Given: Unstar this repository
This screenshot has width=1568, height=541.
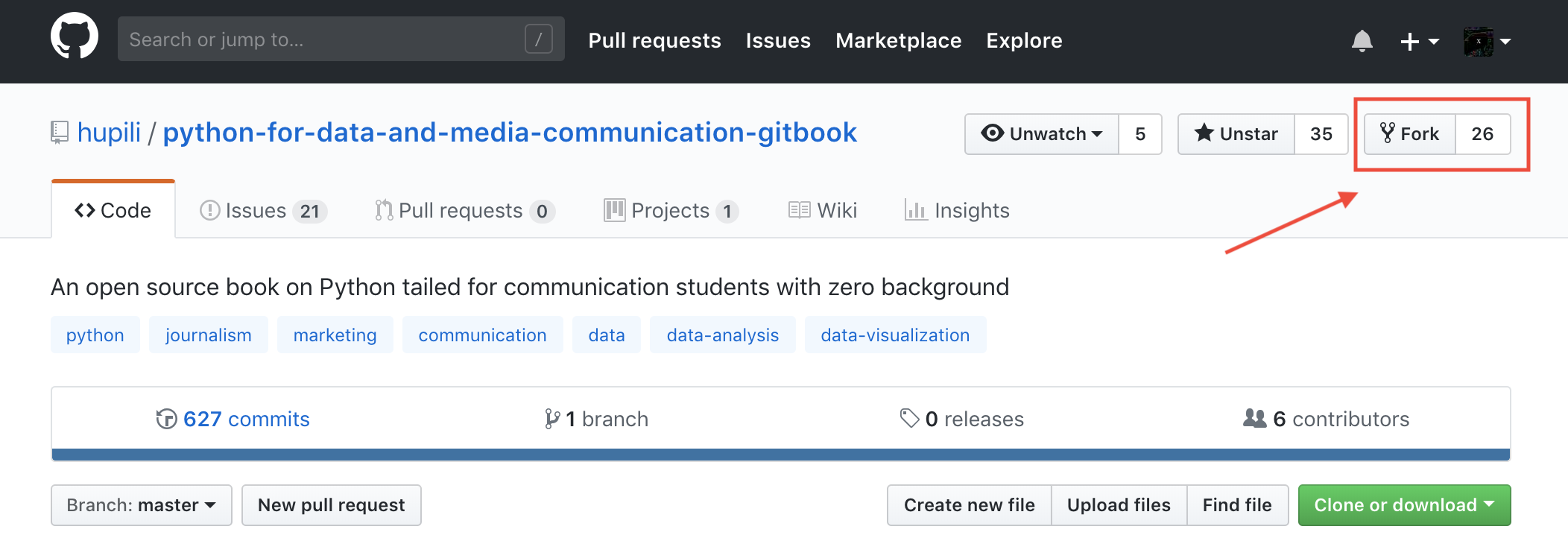Looking at the screenshot, I should coord(1236,134).
